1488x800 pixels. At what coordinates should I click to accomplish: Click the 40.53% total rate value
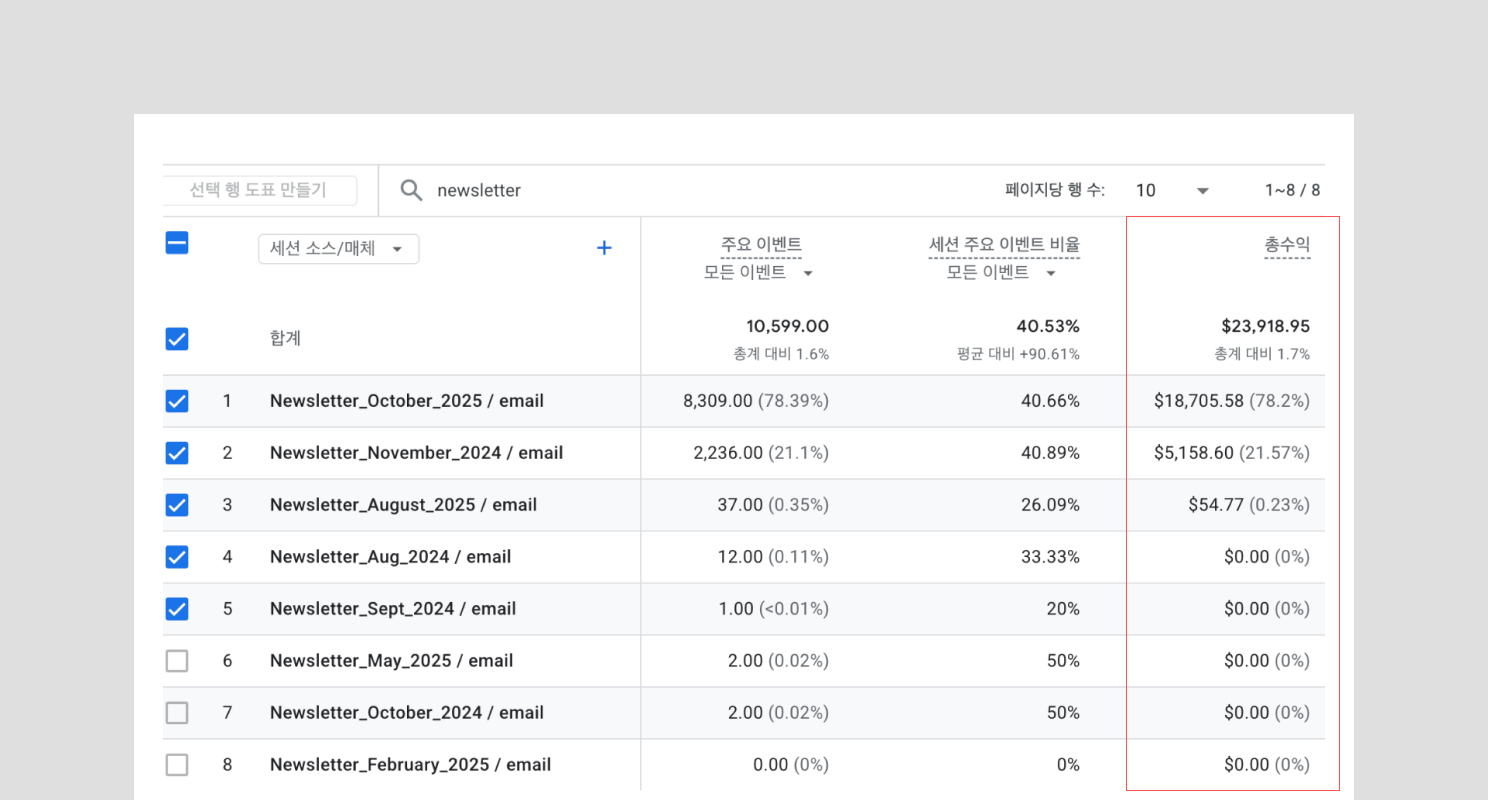pos(1049,326)
